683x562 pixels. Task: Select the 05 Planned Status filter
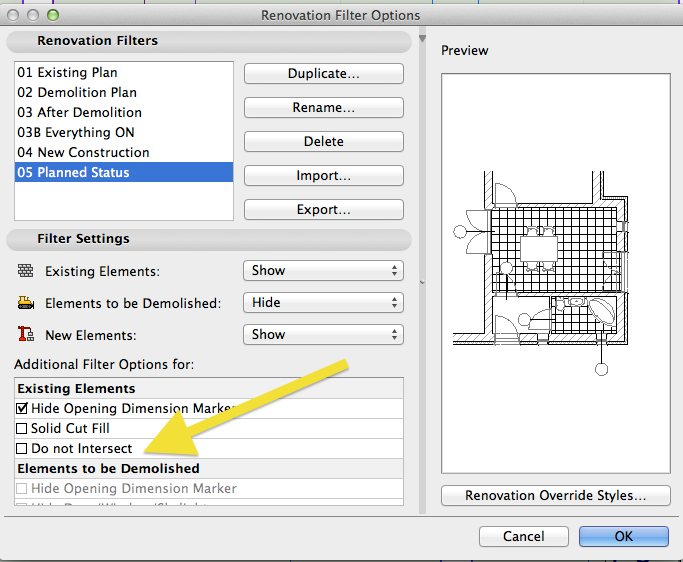tap(124, 173)
